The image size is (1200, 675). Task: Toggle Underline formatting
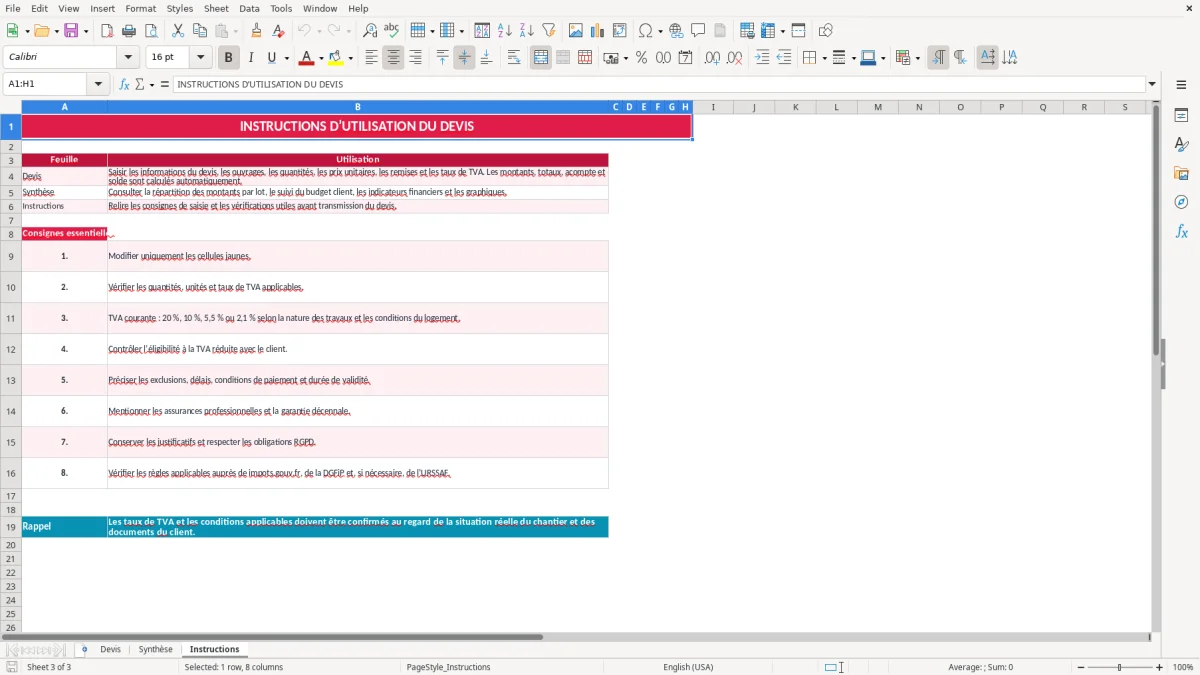pos(271,58)
